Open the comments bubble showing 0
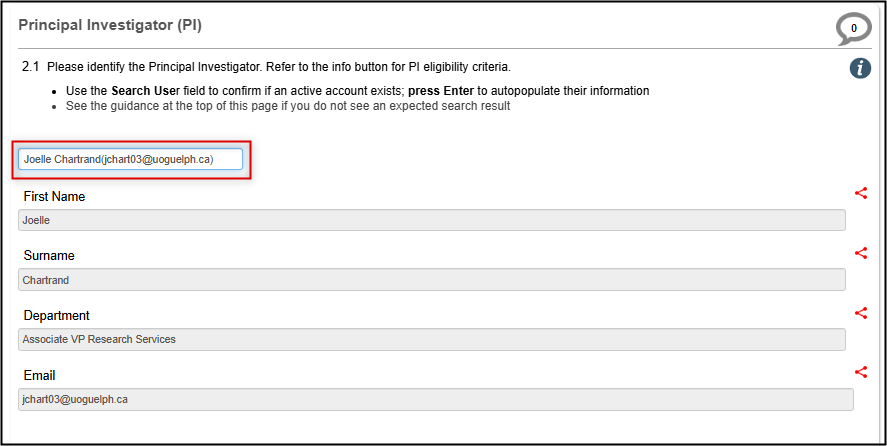Image resolution: width=887 pixels, height=446 pixels. pos(853,29)
